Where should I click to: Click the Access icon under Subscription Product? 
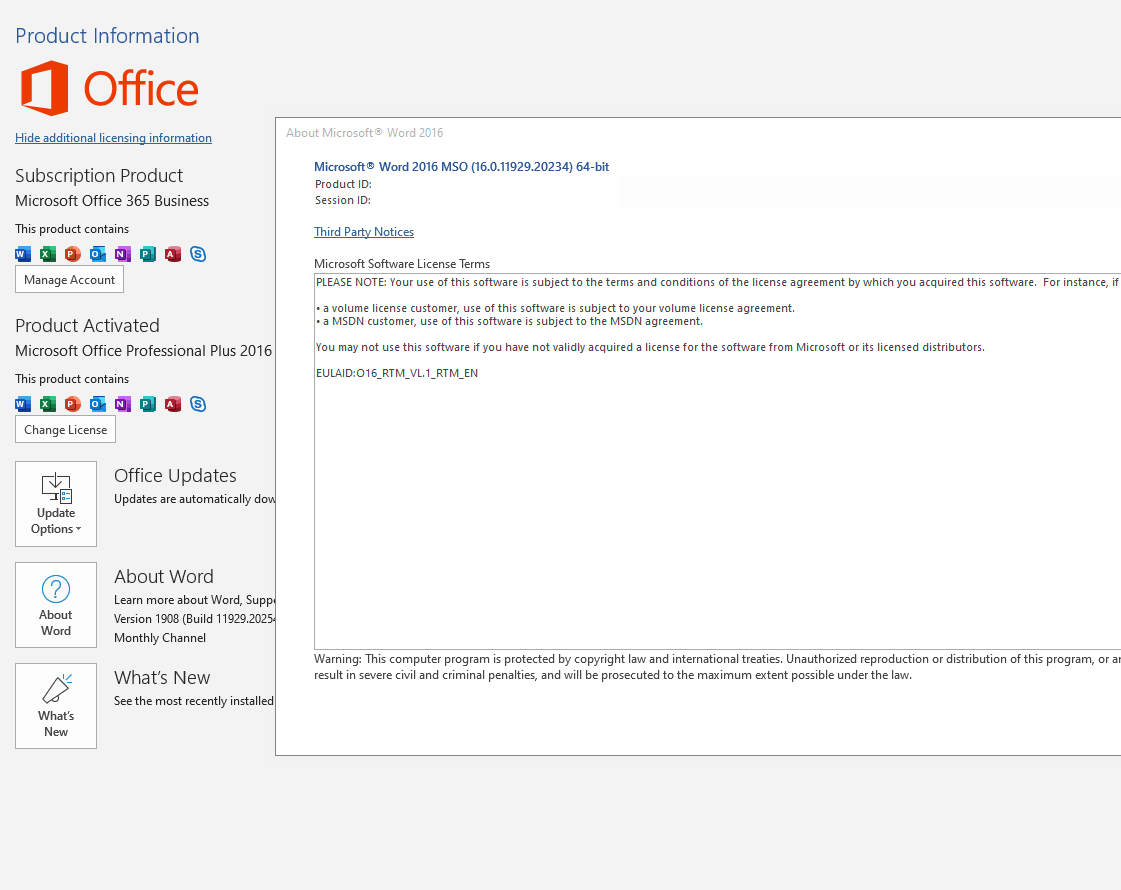coord(173,254)
